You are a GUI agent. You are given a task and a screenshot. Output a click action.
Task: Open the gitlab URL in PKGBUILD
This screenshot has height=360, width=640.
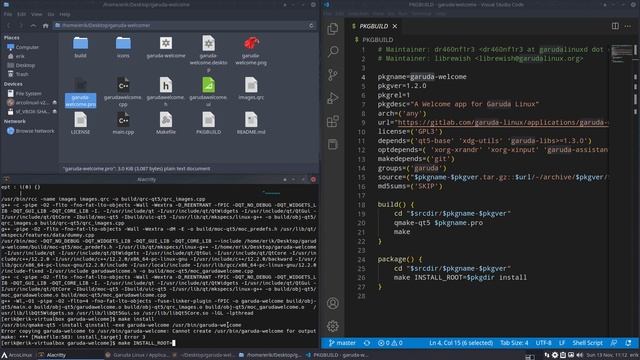[503, 122]
